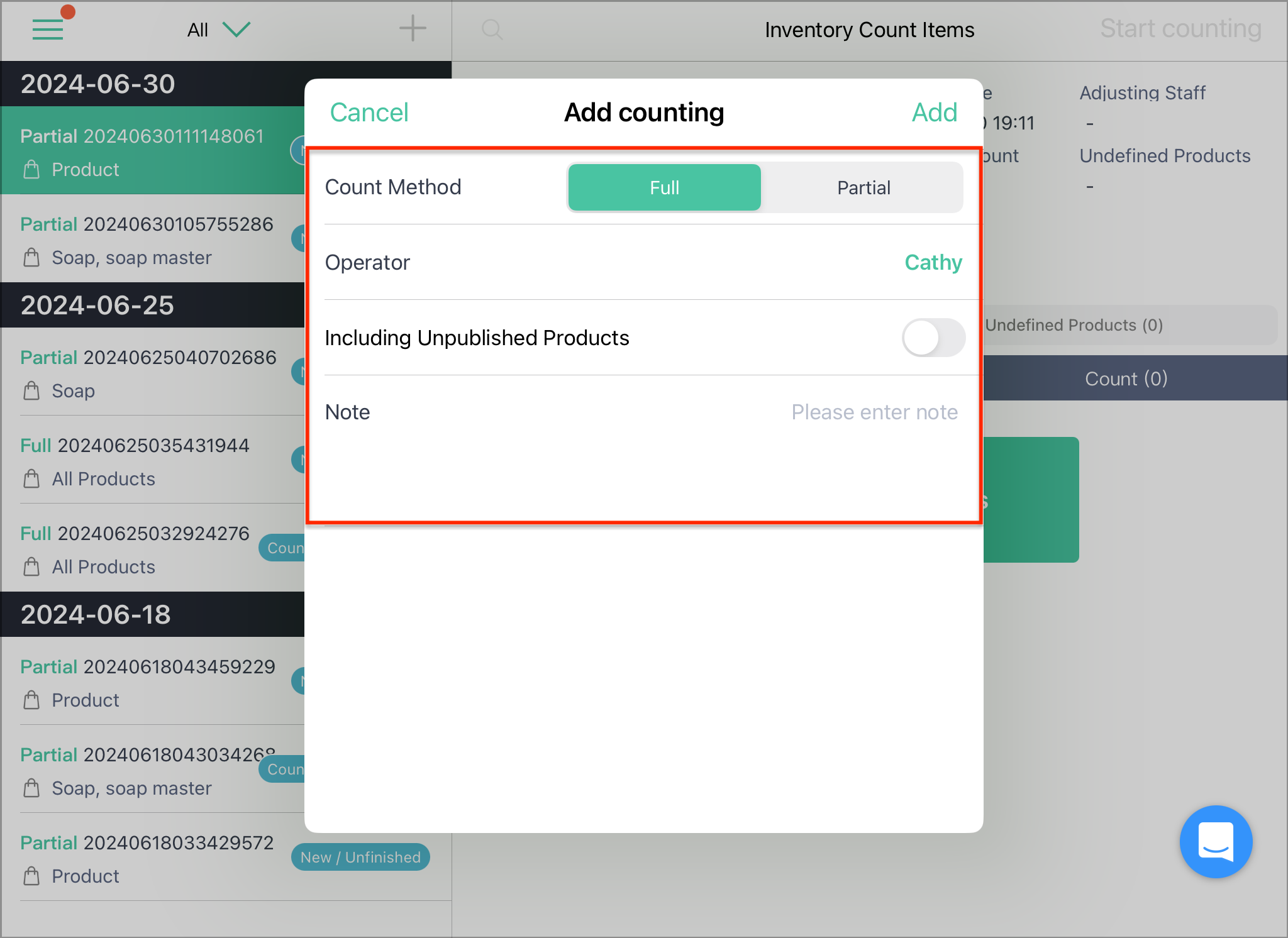Select Partial count method
The image size is (1288, 938).
[x=863, y=187]
